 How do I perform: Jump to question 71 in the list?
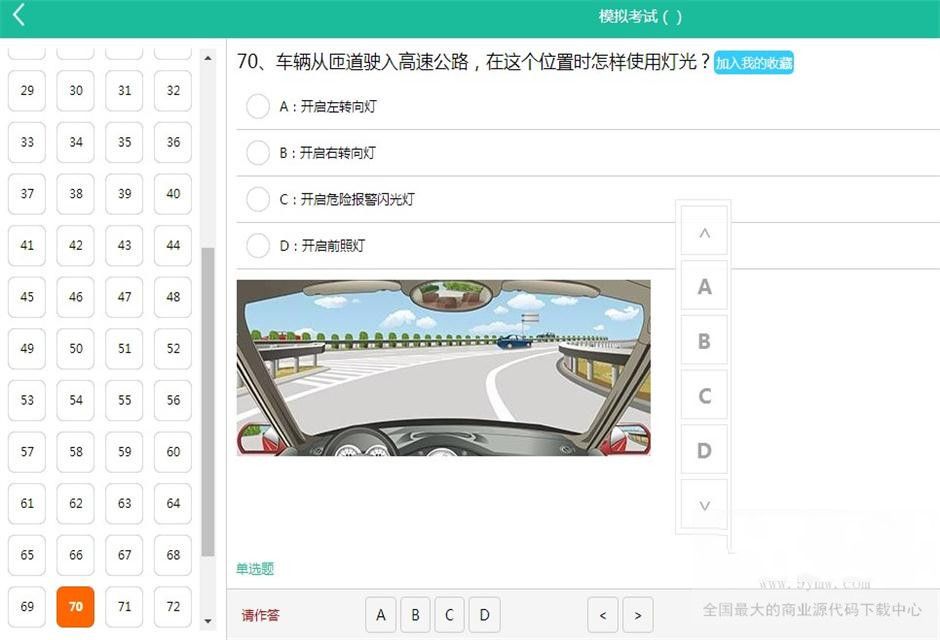tap(124, 607)
